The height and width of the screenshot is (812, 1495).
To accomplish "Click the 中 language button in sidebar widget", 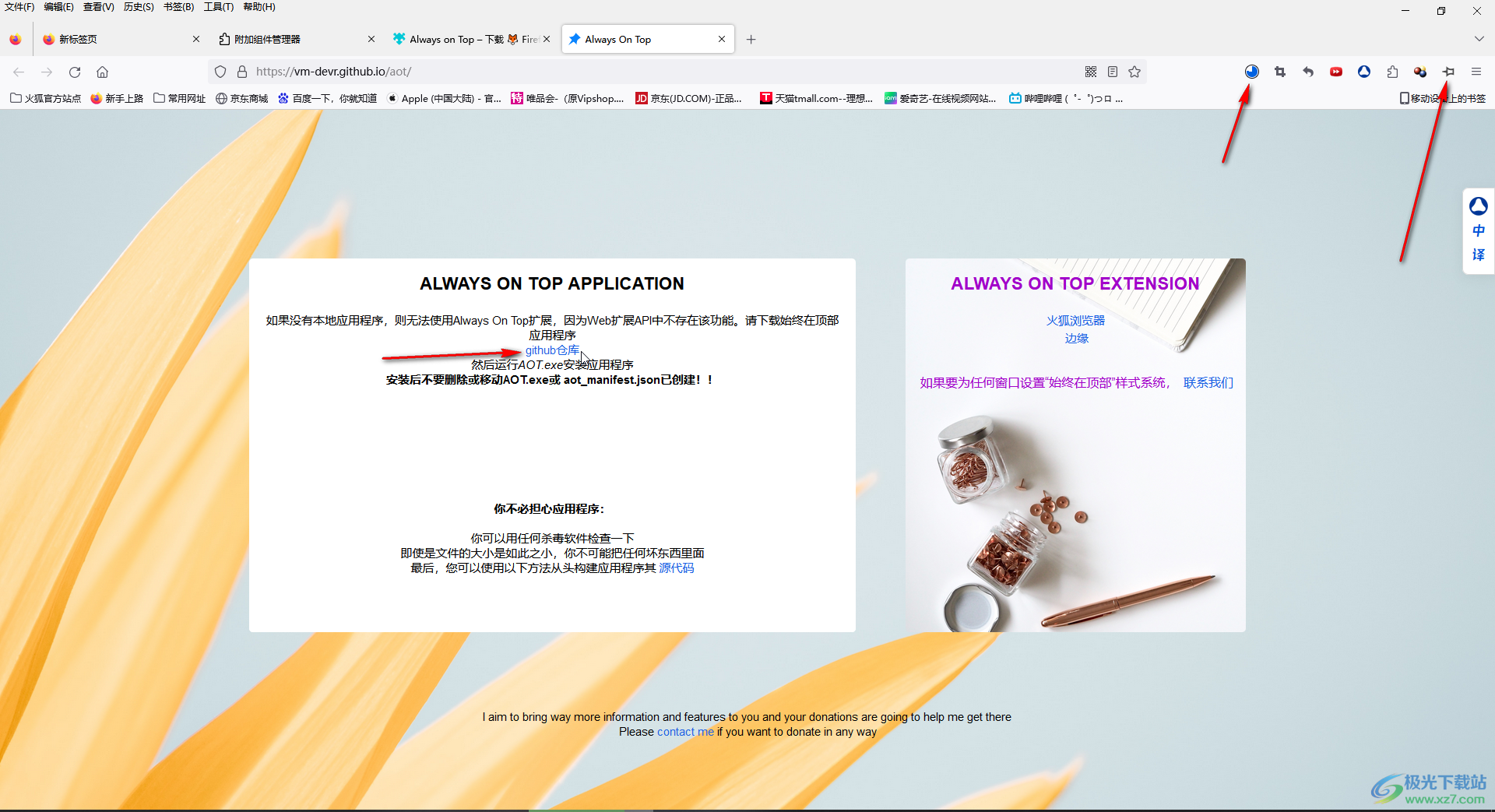I will pos(1479,231).
